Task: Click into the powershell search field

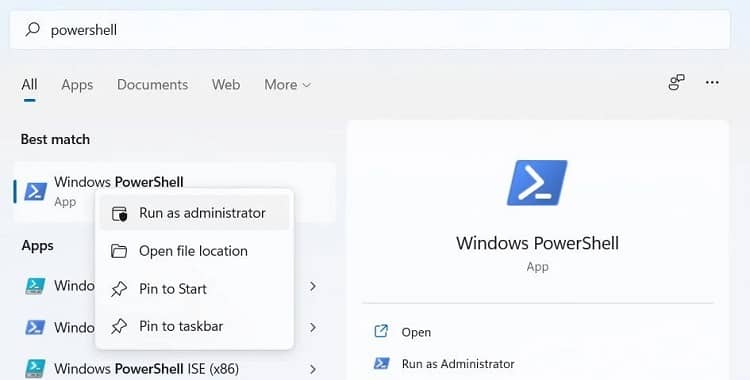Action: pyautogui.click(x=370, y=30)
